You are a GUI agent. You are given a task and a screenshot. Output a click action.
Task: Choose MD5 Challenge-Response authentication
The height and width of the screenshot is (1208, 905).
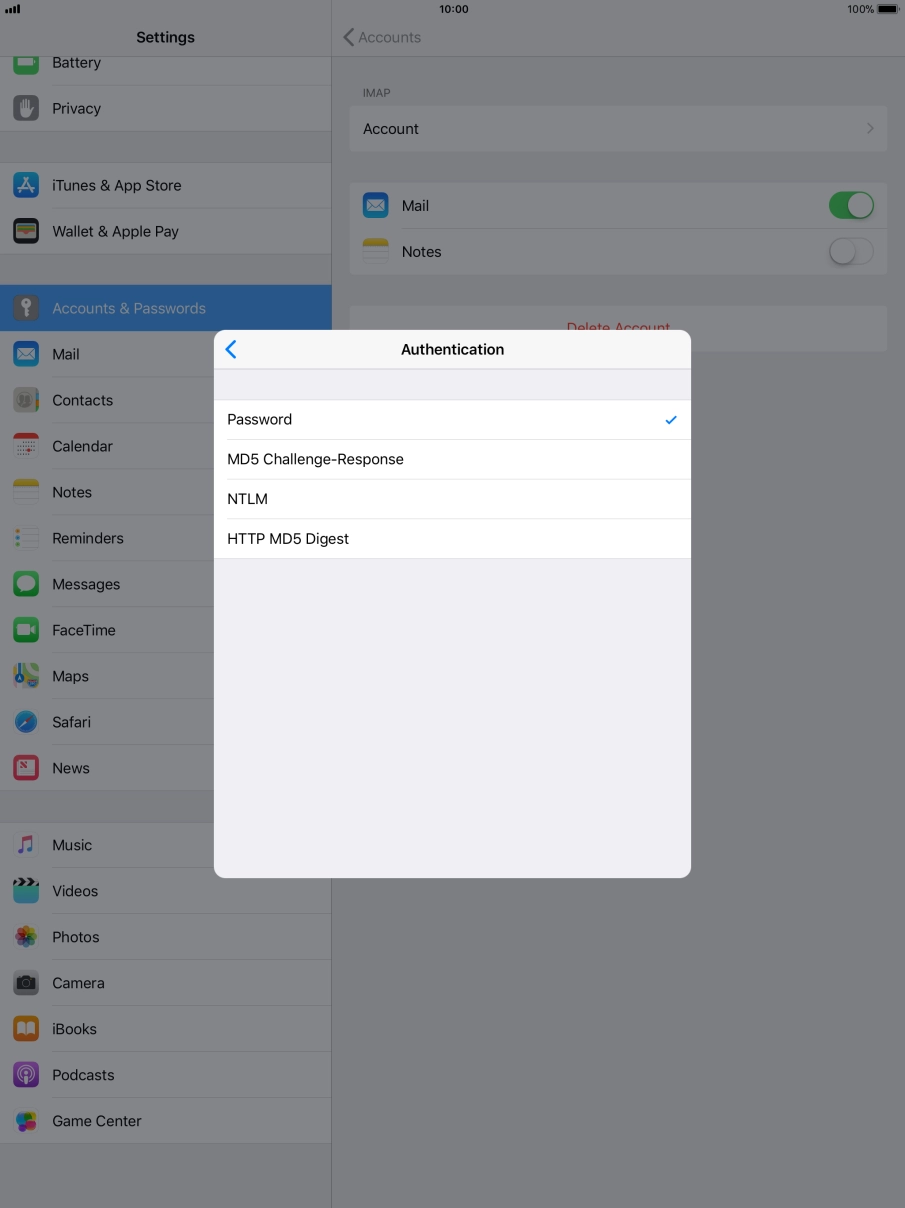pyautogui.click(x=452, y=459)
